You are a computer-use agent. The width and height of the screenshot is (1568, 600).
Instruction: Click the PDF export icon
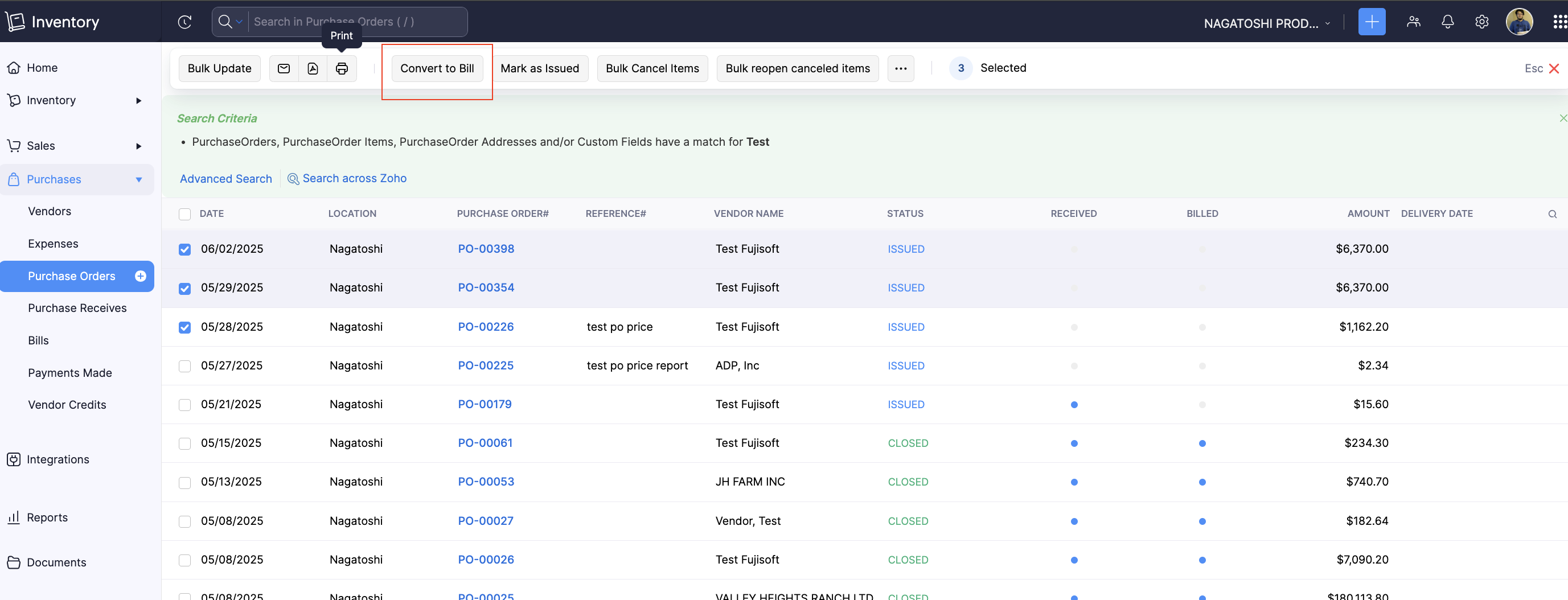[313, 69]
